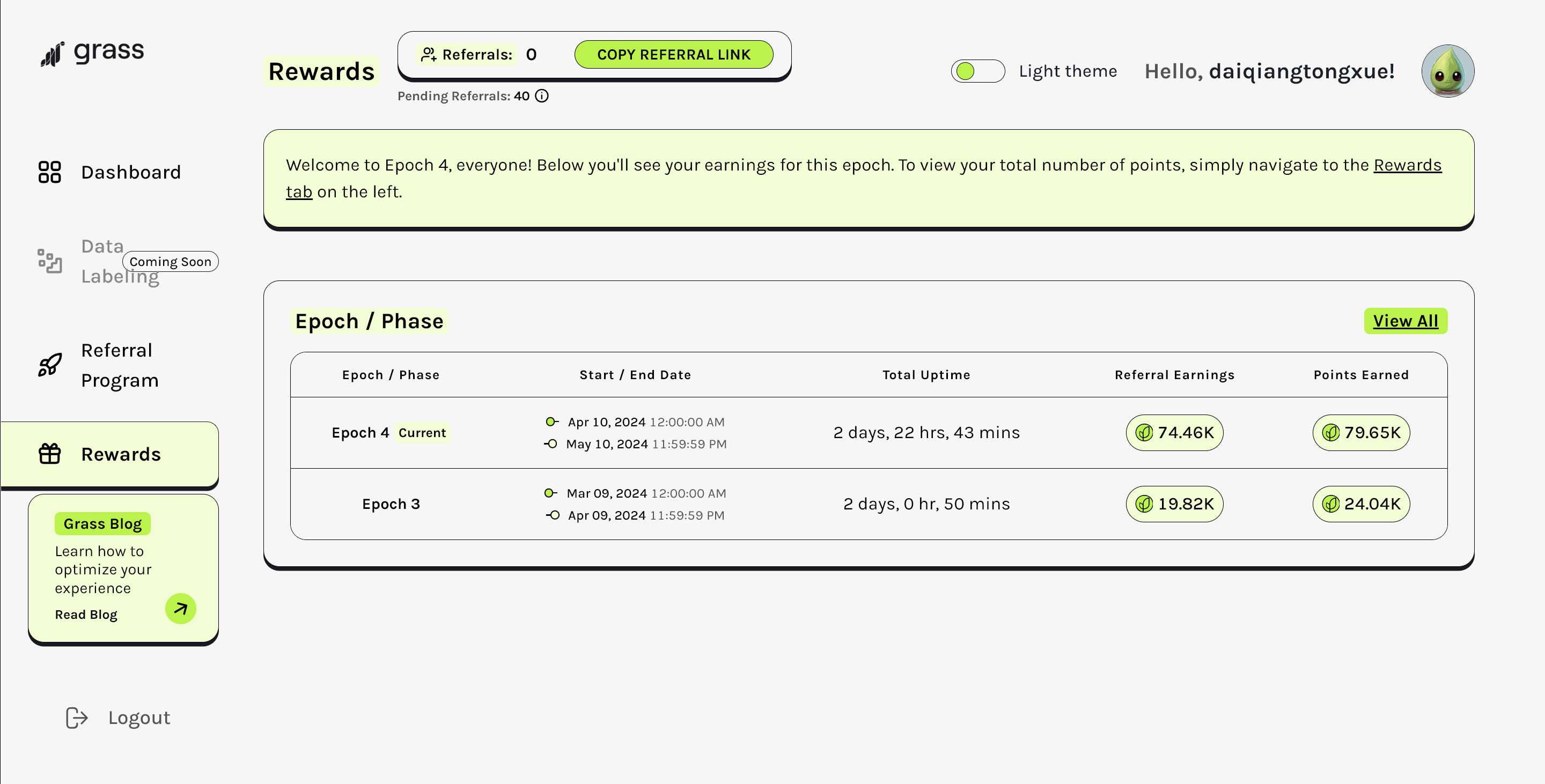Click the referrals people icon
This screenshot has width=1545, height=784.
[428, 55]
